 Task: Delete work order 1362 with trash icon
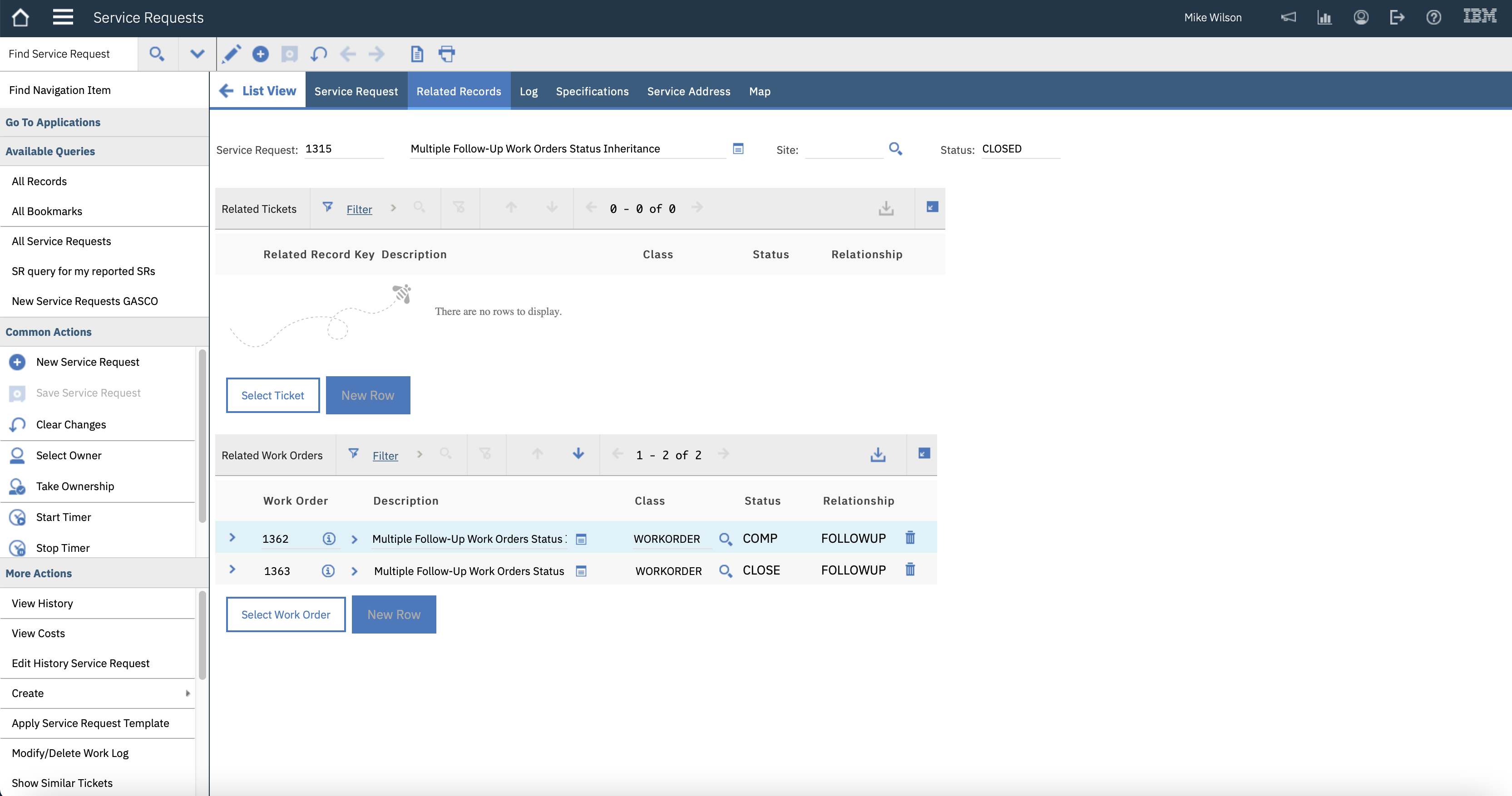coord(910,537)
